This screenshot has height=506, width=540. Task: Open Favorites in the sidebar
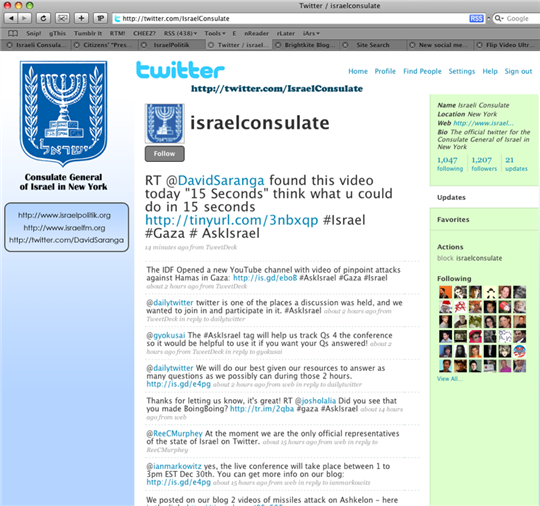pos(453,220)
